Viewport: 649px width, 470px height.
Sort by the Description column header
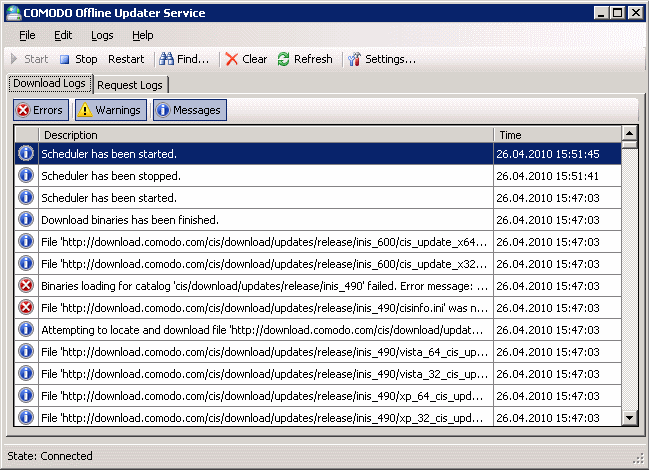[266, 135]
